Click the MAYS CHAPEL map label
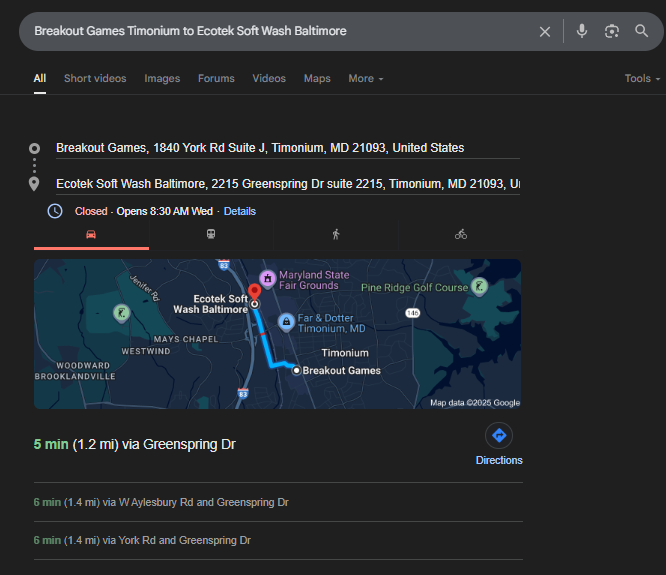 [186, 339]
